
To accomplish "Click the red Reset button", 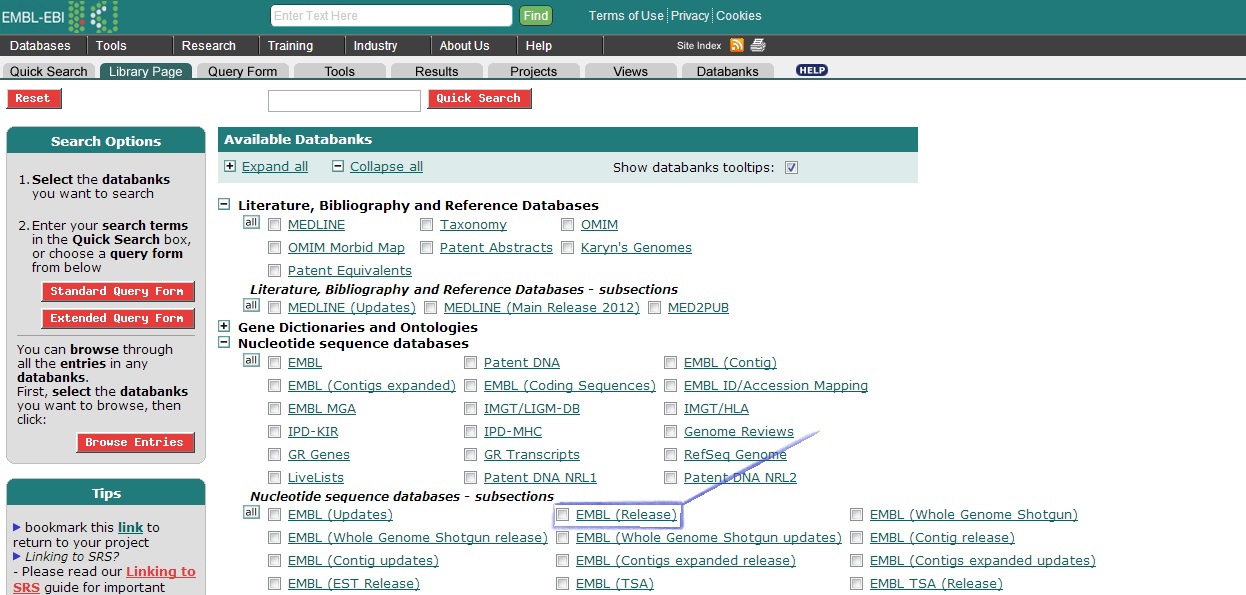I will [33, 98].
